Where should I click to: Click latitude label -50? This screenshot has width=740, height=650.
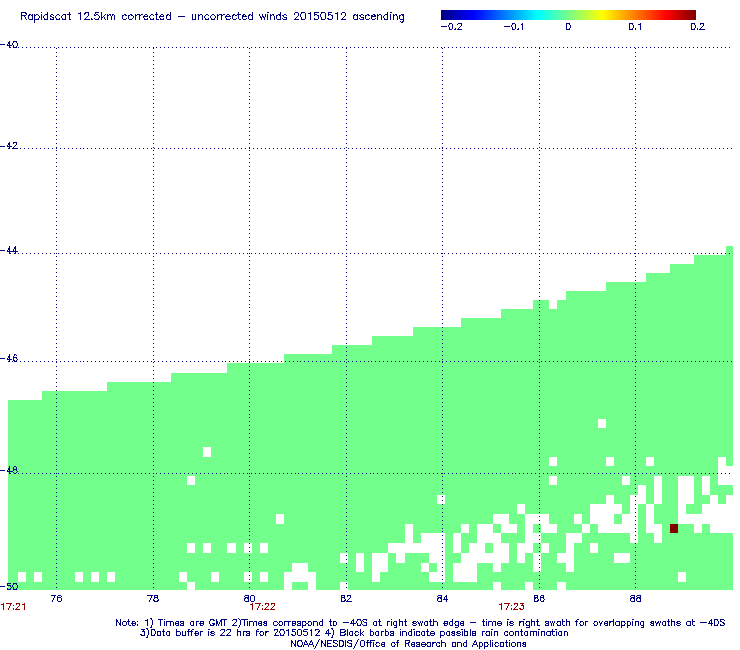click(x=9, y=587)
